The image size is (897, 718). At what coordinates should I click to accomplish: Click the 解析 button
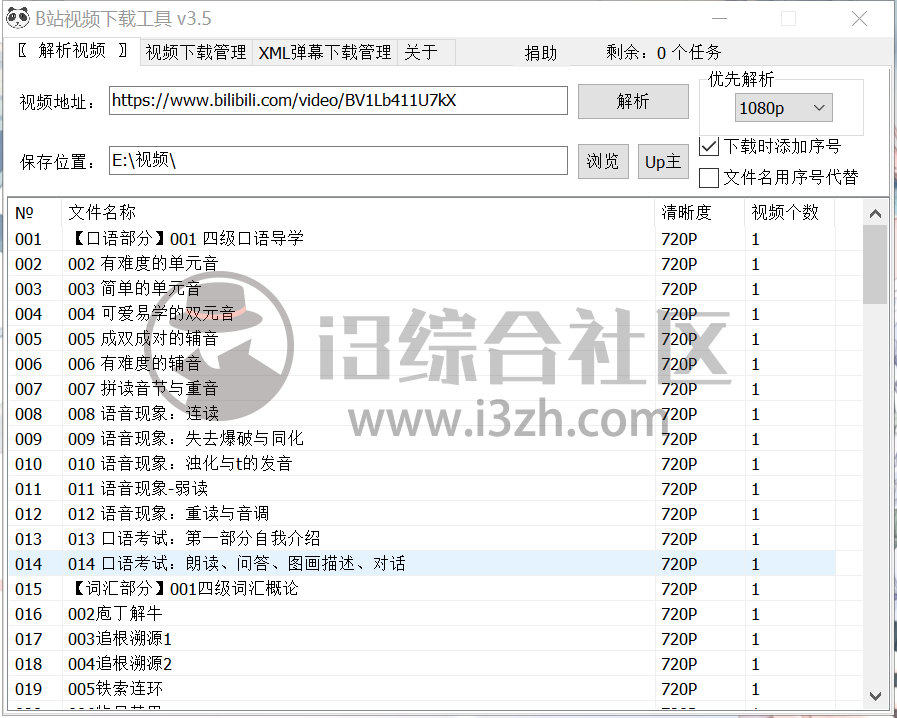[633, 101]
